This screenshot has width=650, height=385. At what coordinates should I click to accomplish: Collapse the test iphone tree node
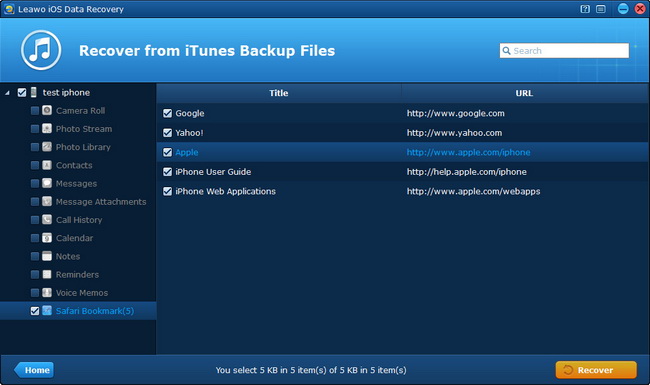click(7, 93)
